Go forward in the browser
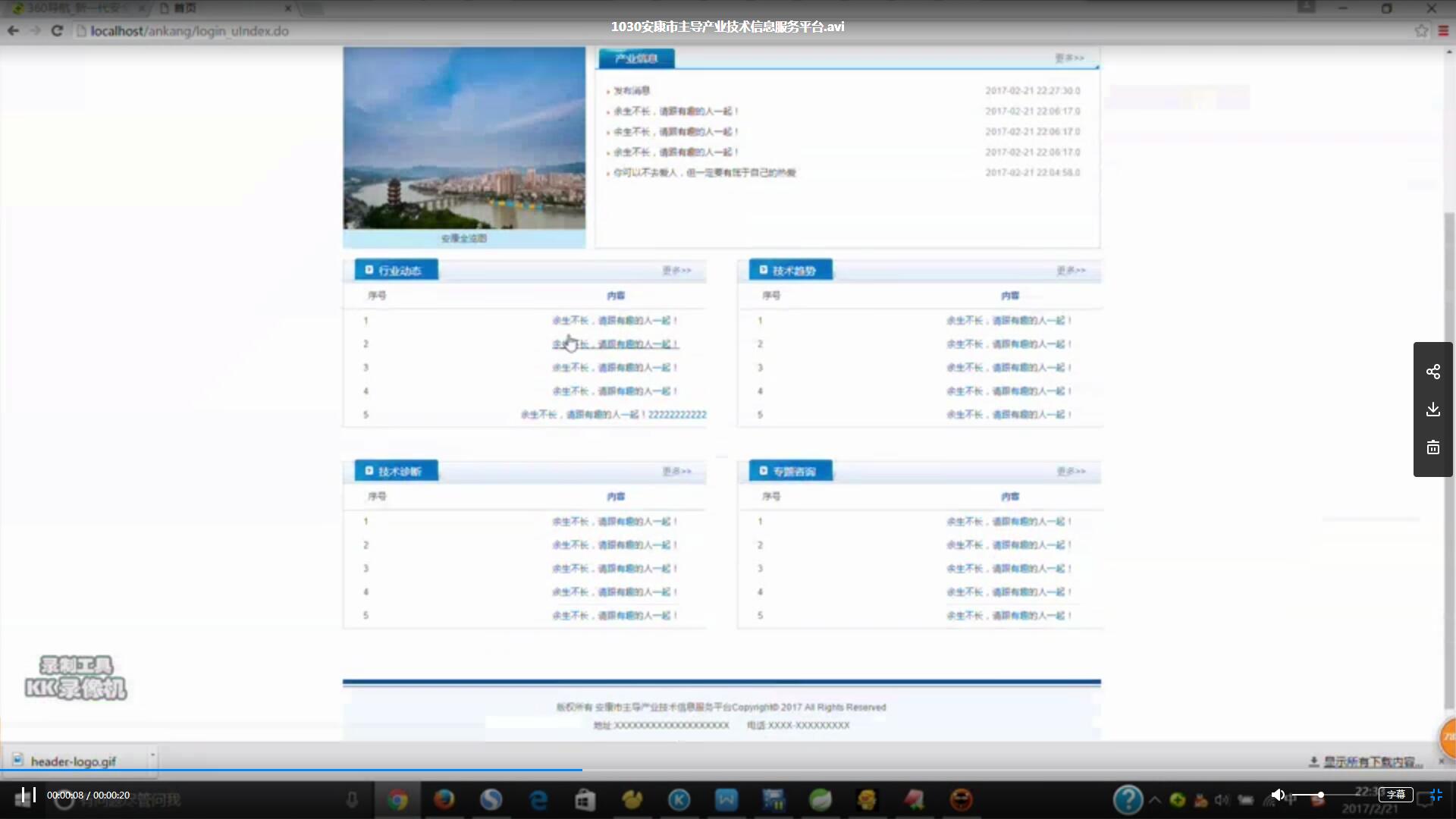Image resolution: width=1456 pixels, height=819 pixels. coord(35,31)
